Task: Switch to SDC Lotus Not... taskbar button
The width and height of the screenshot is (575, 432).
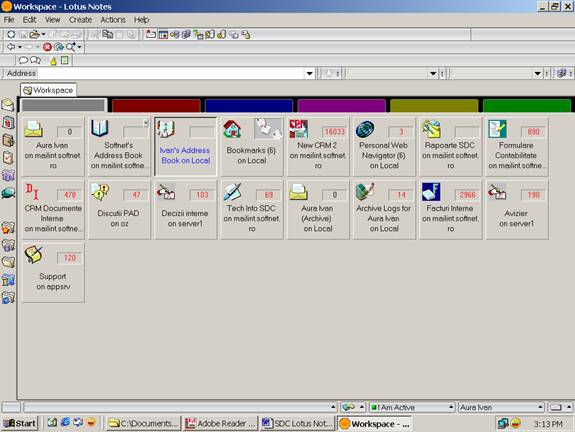Action: click(x=297, y=424)
